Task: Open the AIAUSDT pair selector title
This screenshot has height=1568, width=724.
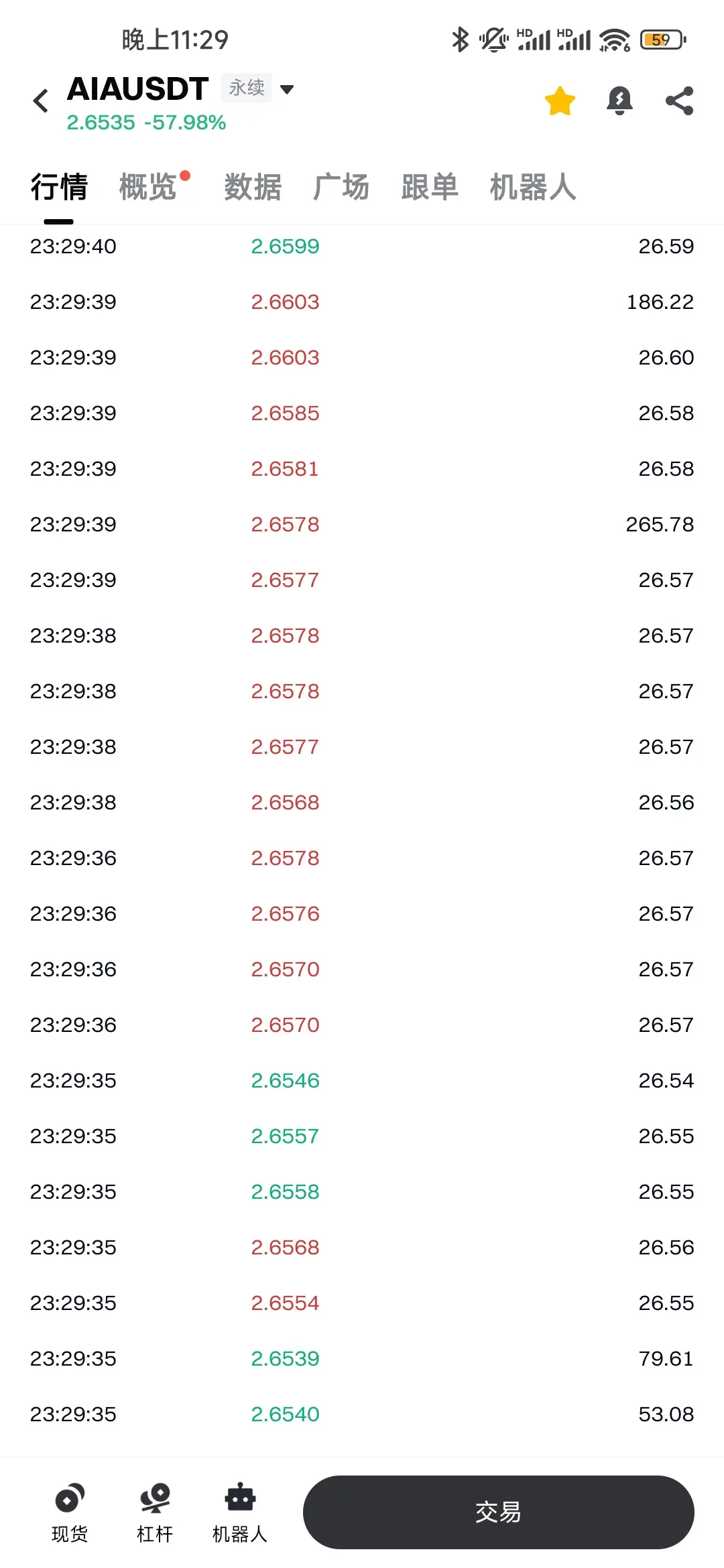Action: coord(138,89)
